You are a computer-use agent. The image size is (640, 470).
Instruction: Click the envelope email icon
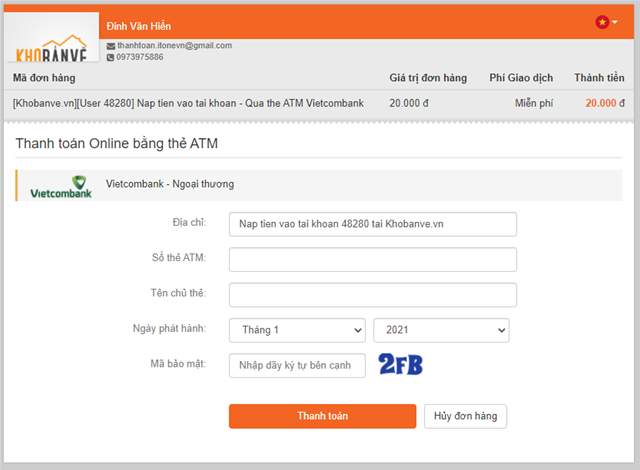pyautogui.click(x=111, y=46)
